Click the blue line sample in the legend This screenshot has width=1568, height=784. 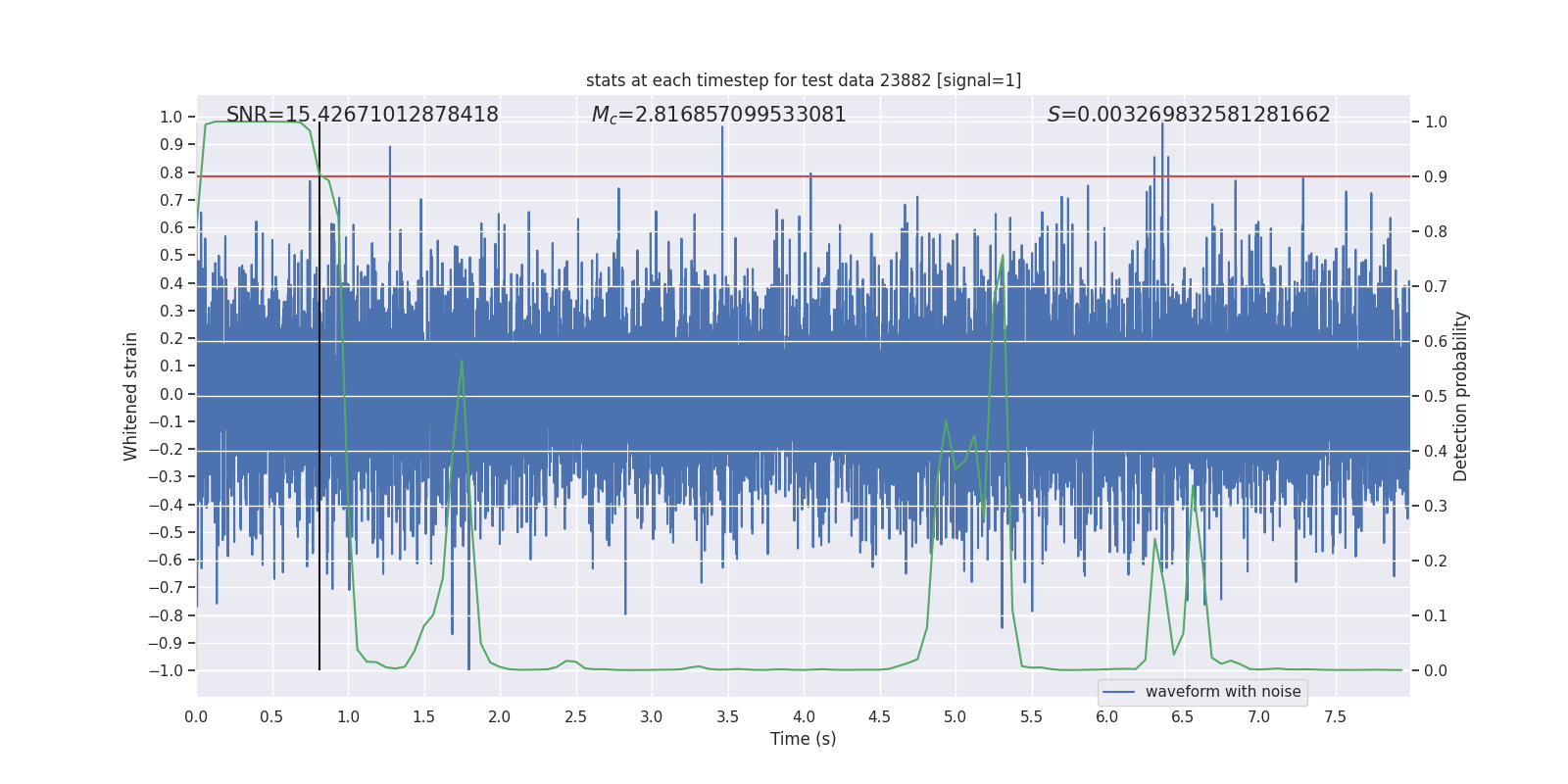pos(1119,692)
